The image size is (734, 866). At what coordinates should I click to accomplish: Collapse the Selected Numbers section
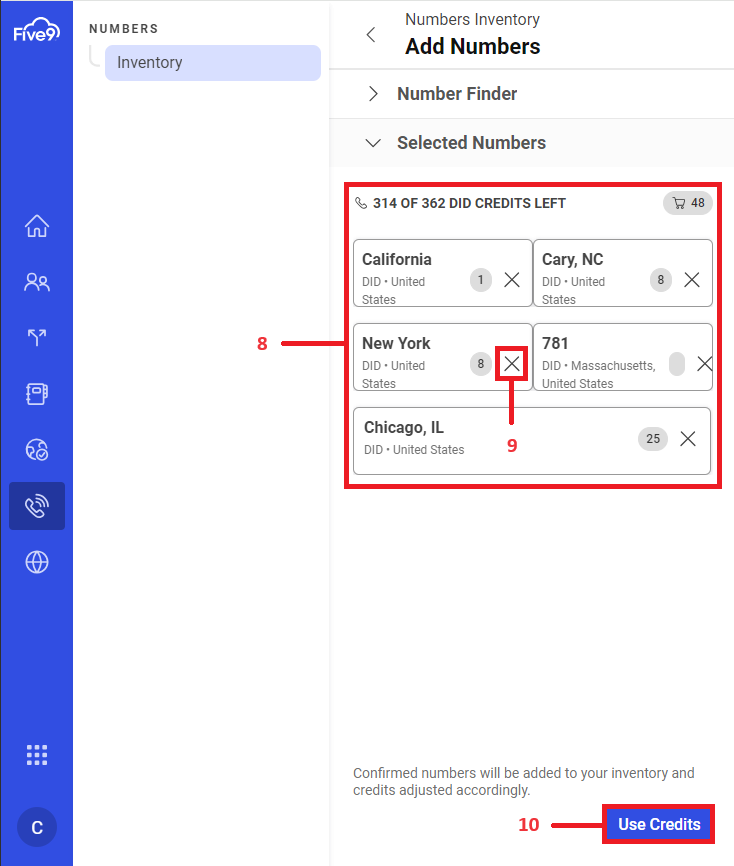pos(373,143)
